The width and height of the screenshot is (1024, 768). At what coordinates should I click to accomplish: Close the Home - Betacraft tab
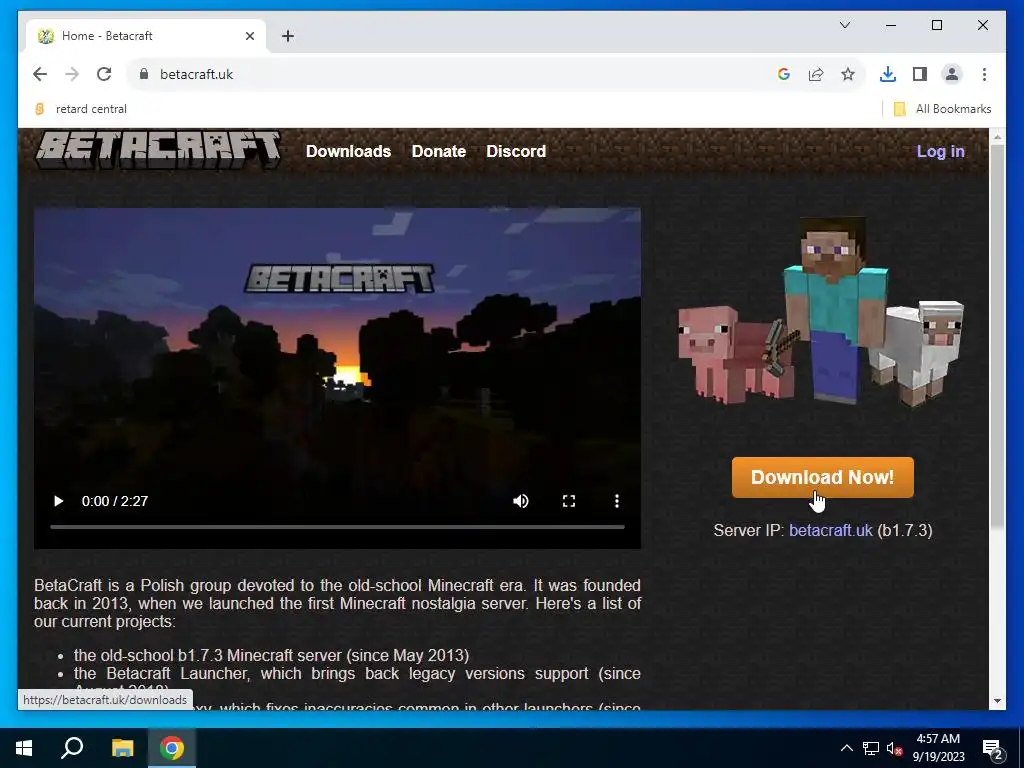[x=249, y=36]
